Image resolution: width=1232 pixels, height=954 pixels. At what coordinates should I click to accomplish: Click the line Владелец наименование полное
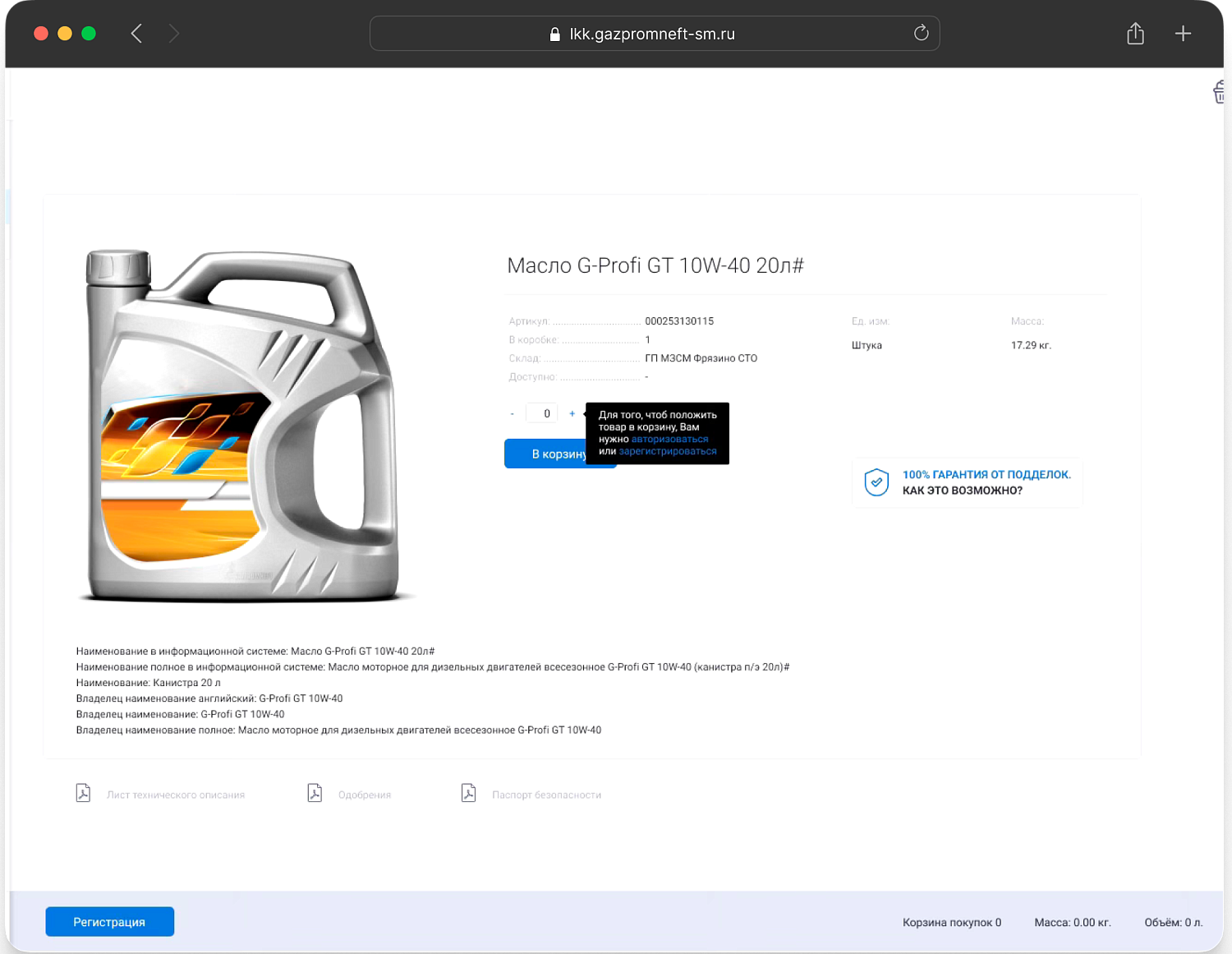[x=338, y=730]
